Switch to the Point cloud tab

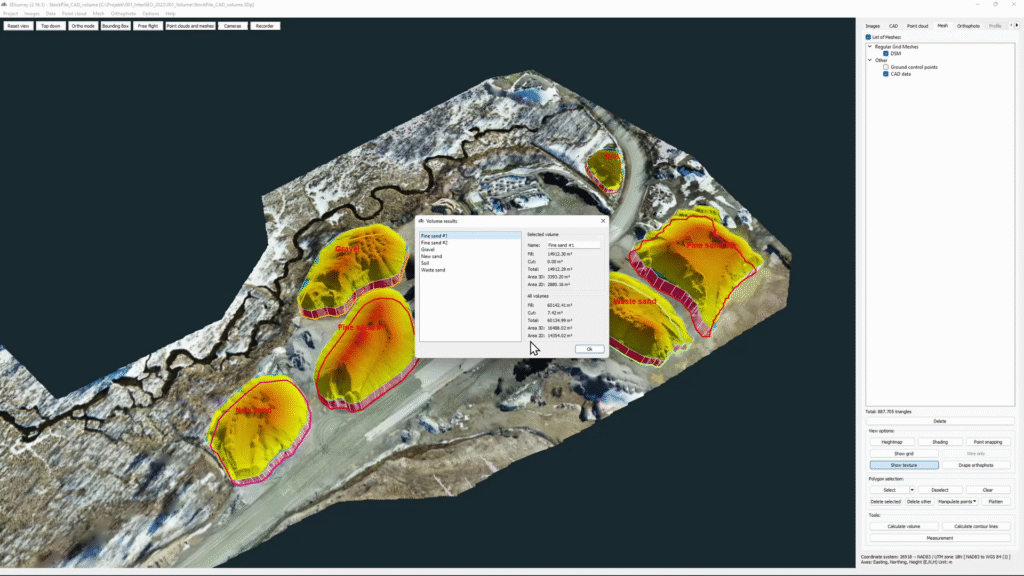coord(918,26)
